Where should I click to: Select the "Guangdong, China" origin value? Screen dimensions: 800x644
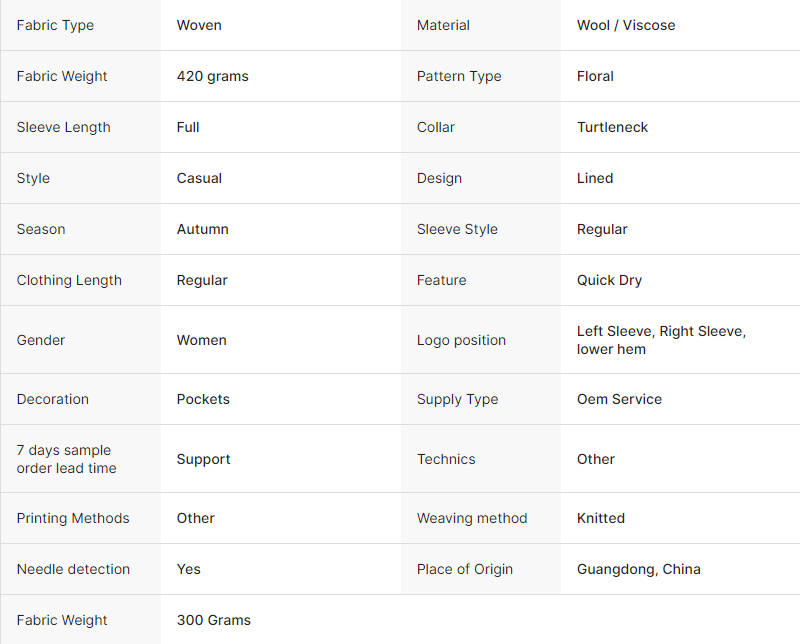638,569
